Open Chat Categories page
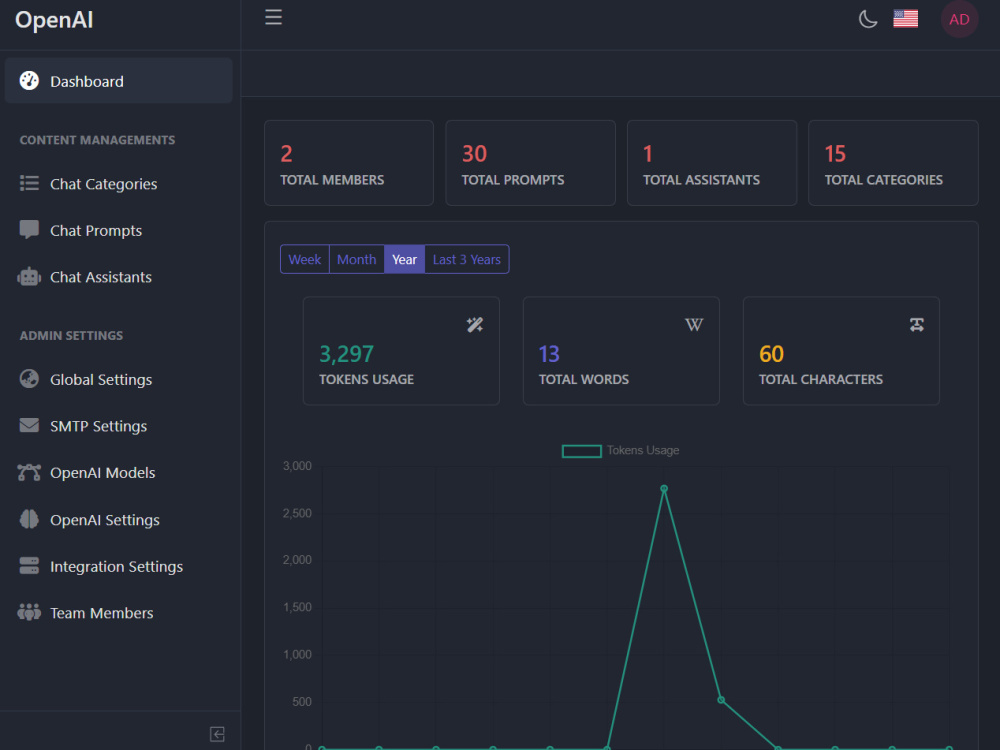The image size is (1000, 750). (x=103, y=184)
